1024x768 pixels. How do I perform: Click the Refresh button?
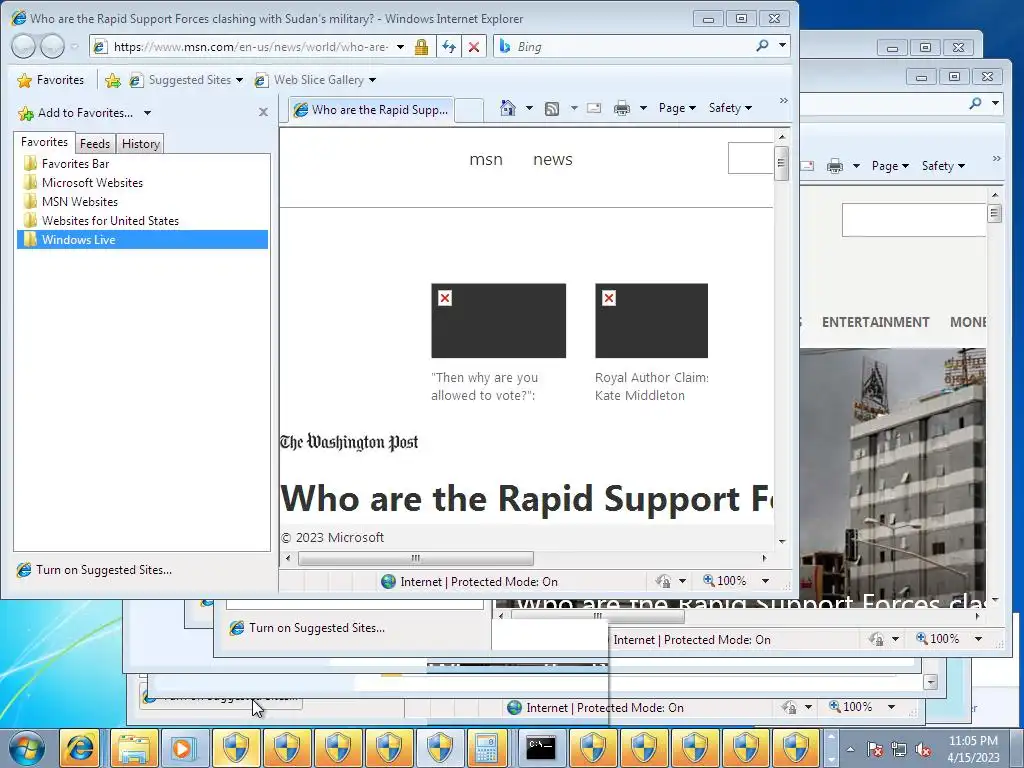tap(449, 46)
